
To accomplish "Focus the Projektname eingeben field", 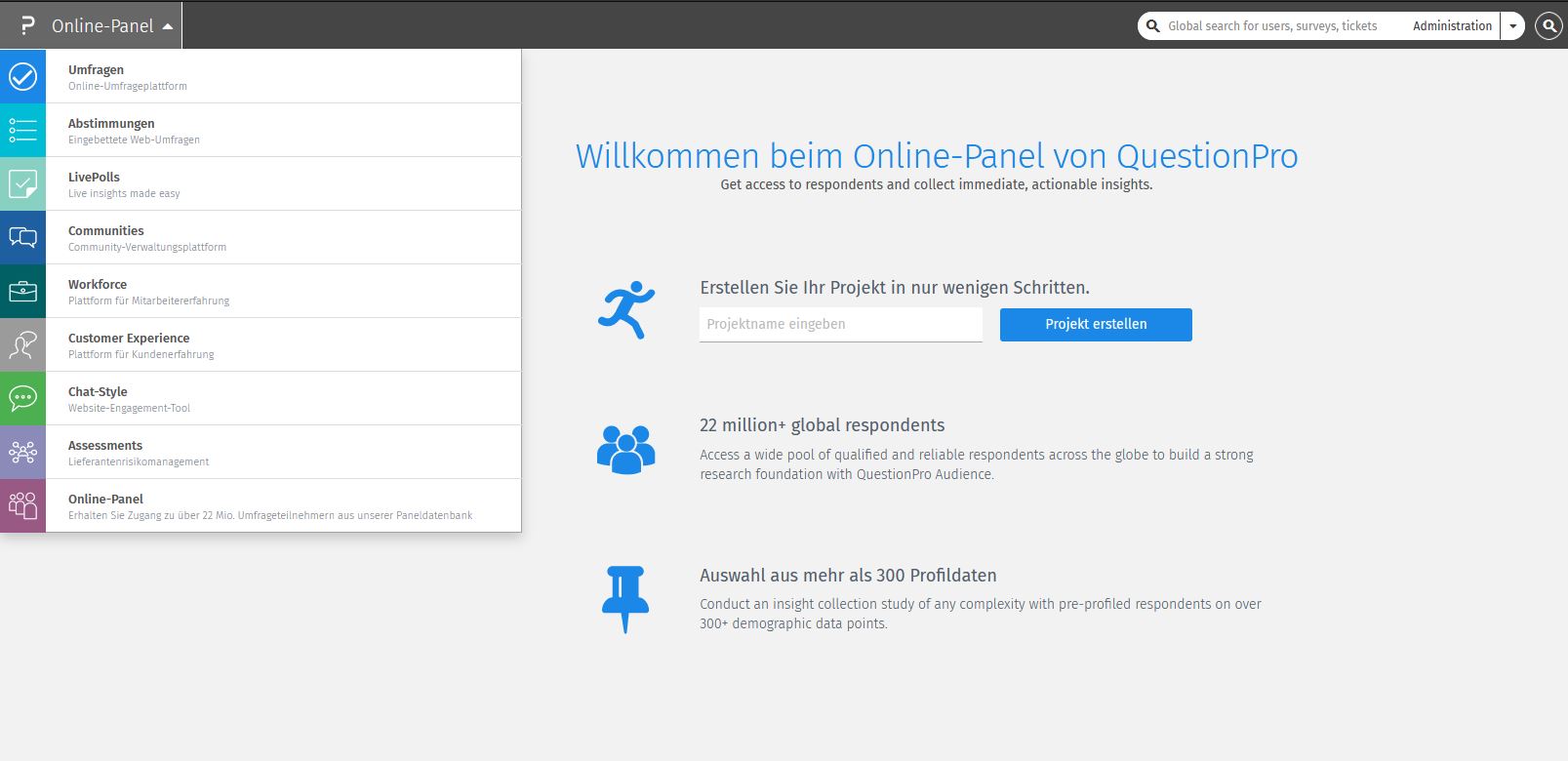I will pyautogui.click(x=841, y=325).
